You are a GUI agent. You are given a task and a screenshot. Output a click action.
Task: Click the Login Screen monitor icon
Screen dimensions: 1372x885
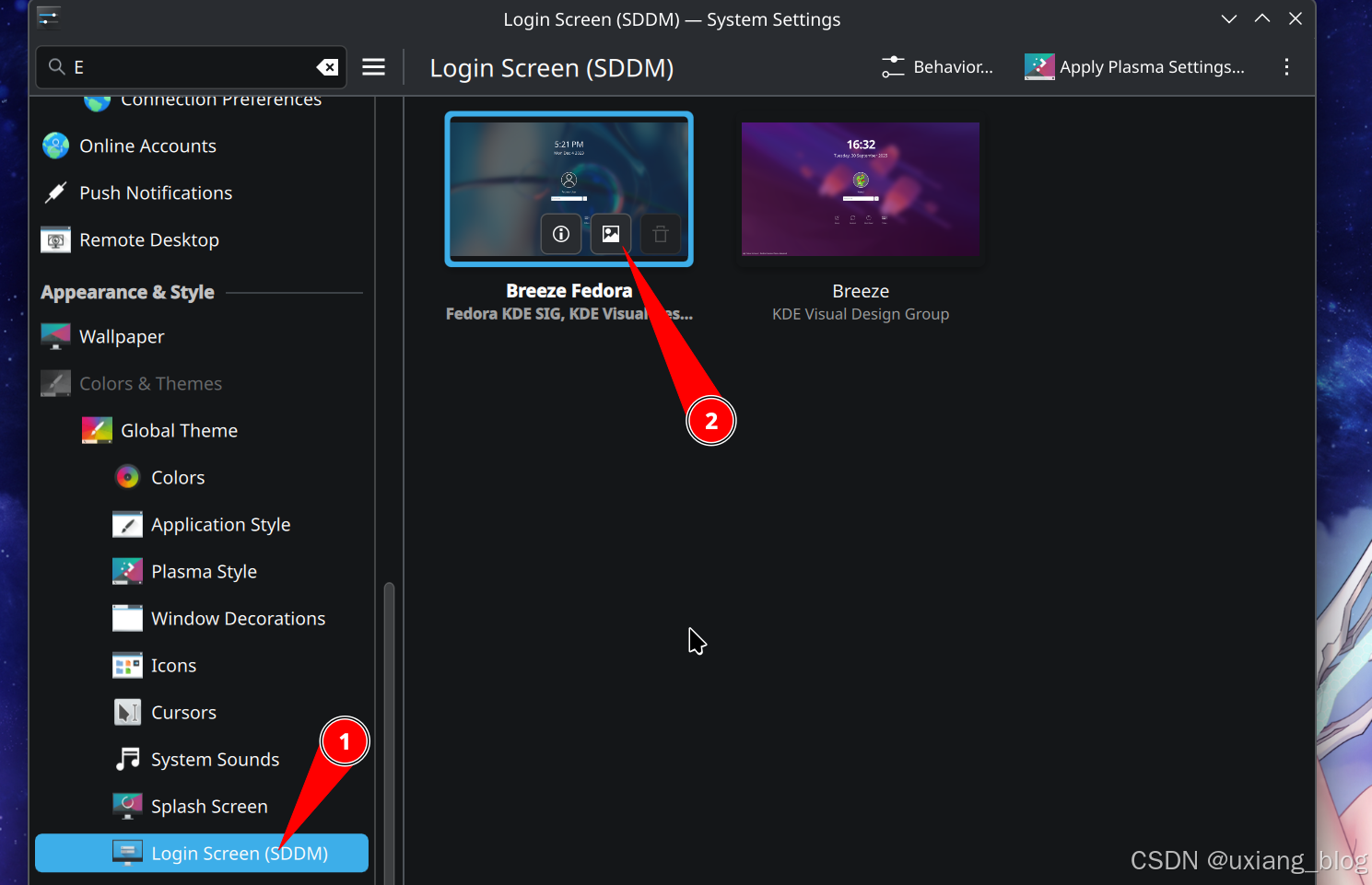127,853
